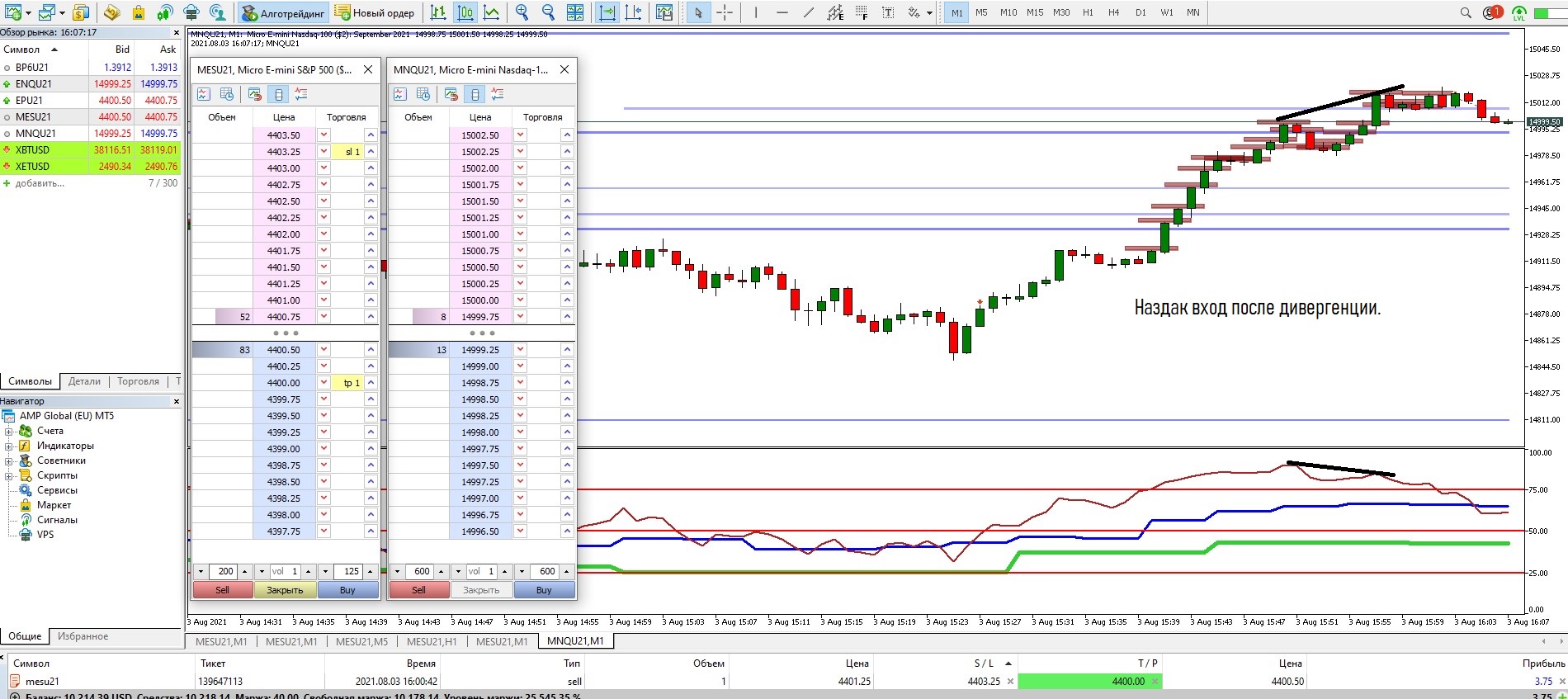Click the zoom in chart icon
This screenshot has height=699, width=1568.
point(522,12)
